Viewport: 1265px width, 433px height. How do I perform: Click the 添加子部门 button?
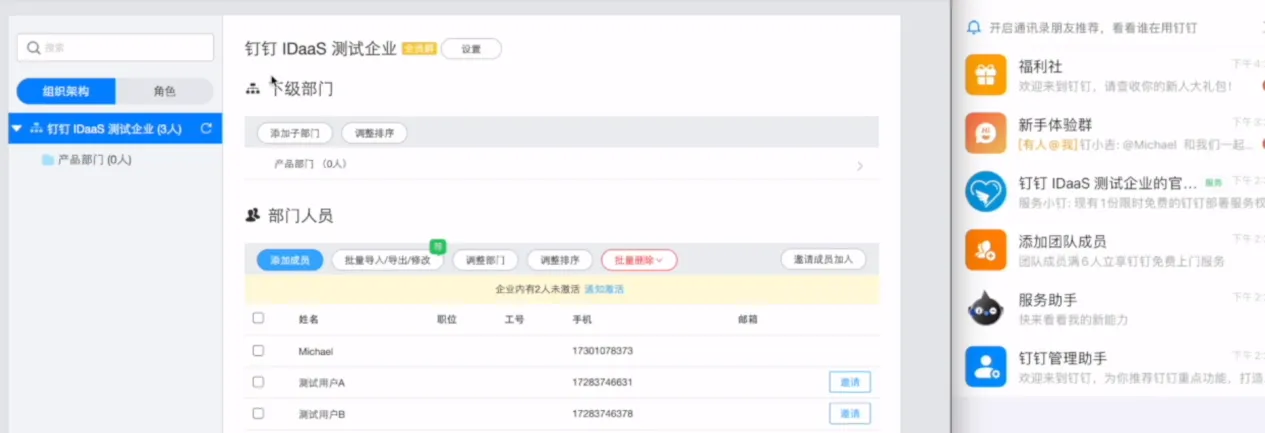(x=295, y=133)
